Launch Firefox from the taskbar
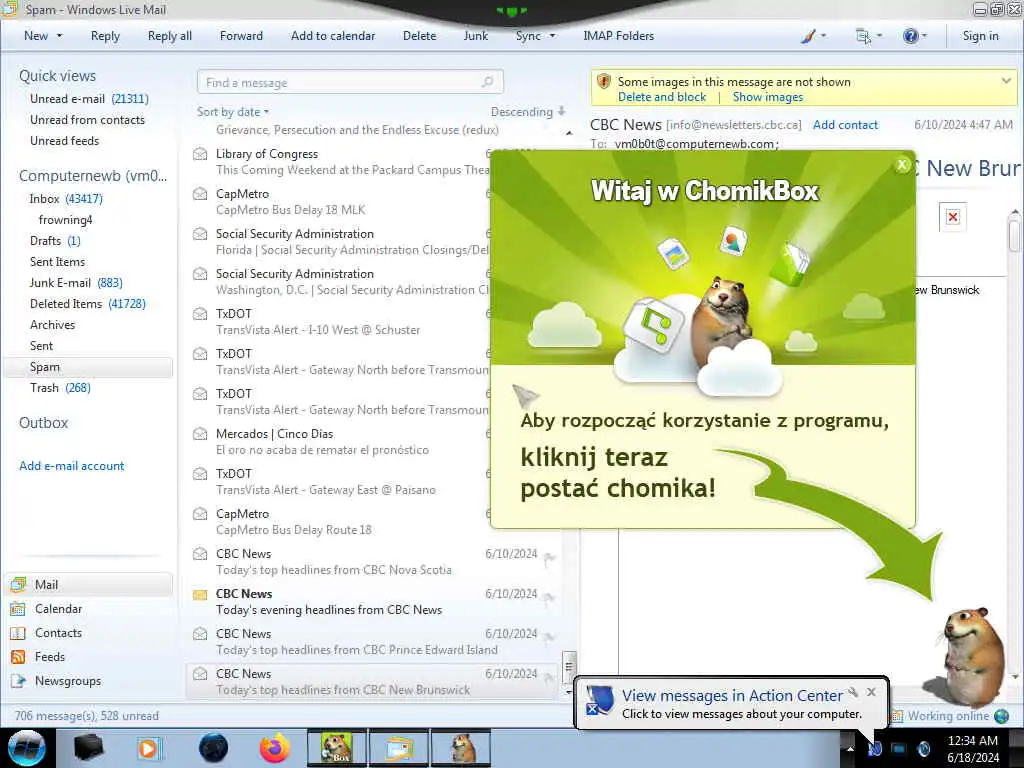Image resolution: width=1024 pixels, height=768 pixels. coord(275,748)
